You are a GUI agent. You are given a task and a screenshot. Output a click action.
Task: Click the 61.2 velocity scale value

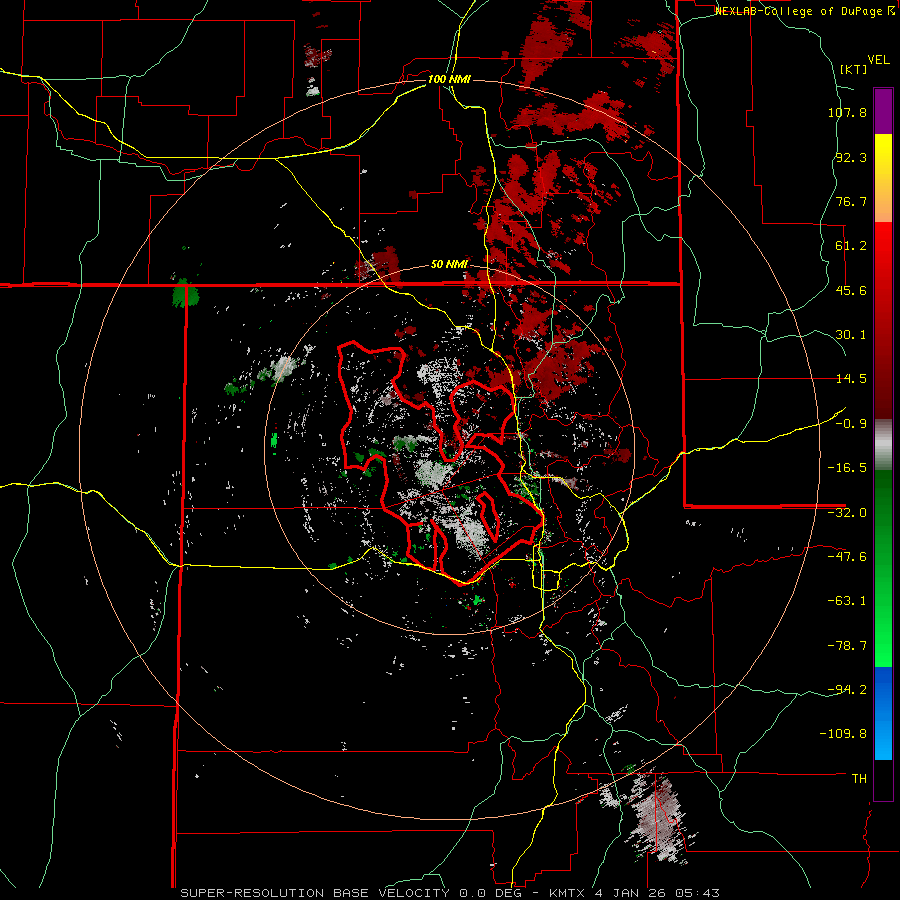(851, 246)
